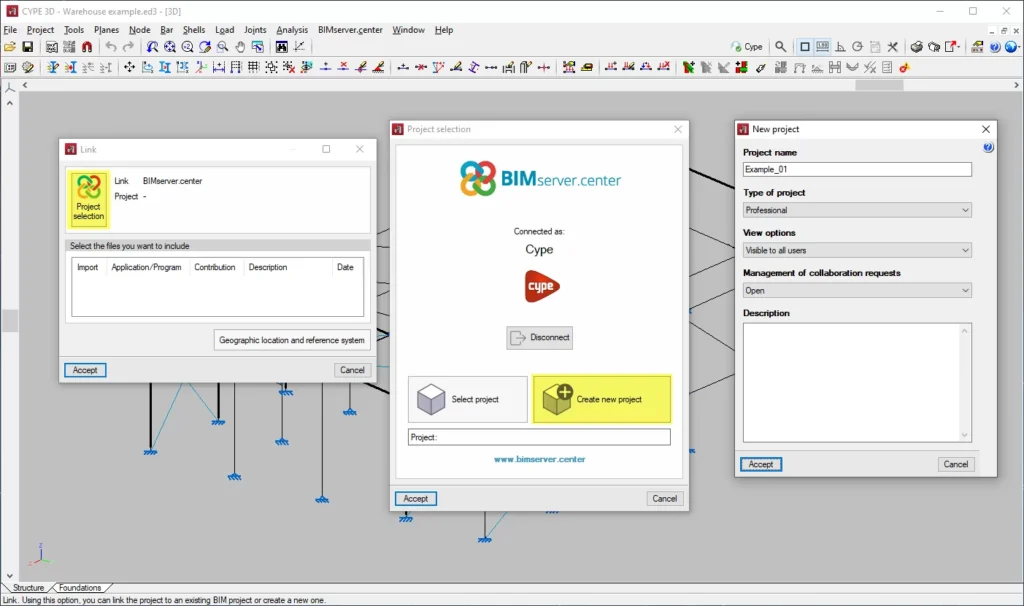This screenshot has height=606, width=1024.
Task: Click the help icon in New project dialog
Action: (988, 148)
